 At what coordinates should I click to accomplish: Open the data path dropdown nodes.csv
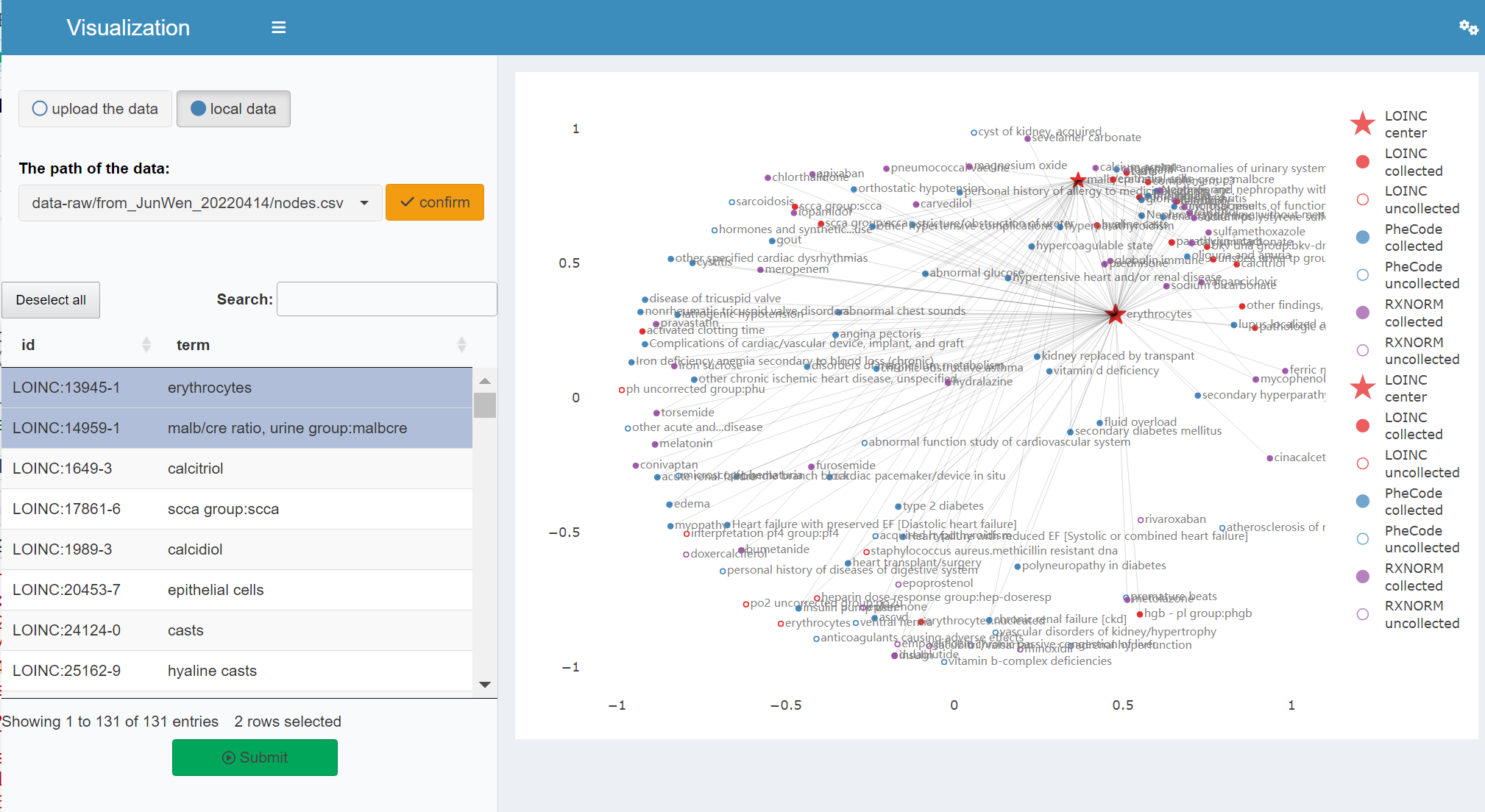[x=200, y=203]
